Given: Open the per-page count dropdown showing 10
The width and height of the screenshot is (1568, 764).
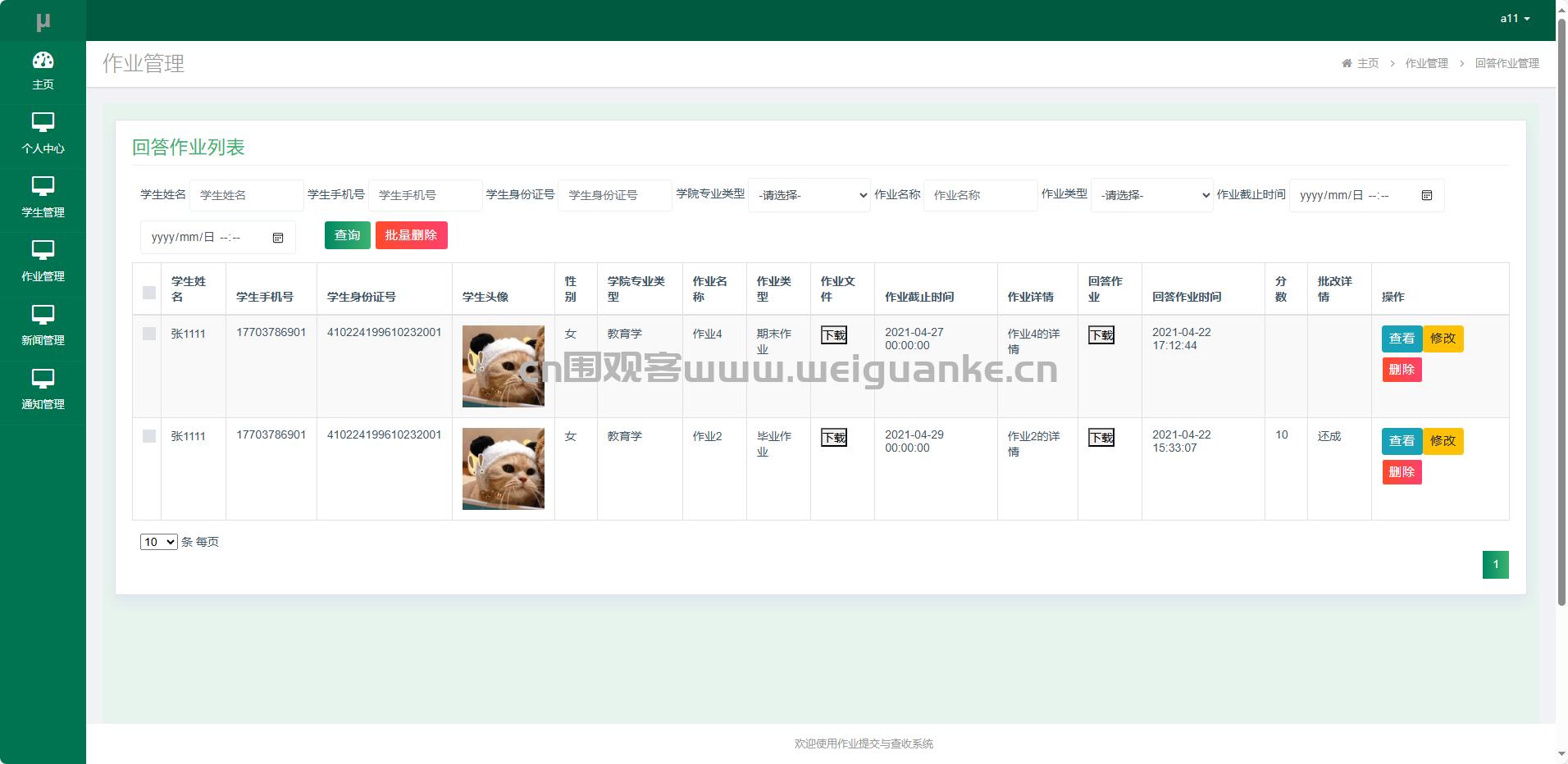Looking at the screenshot, I should [158, 542].
